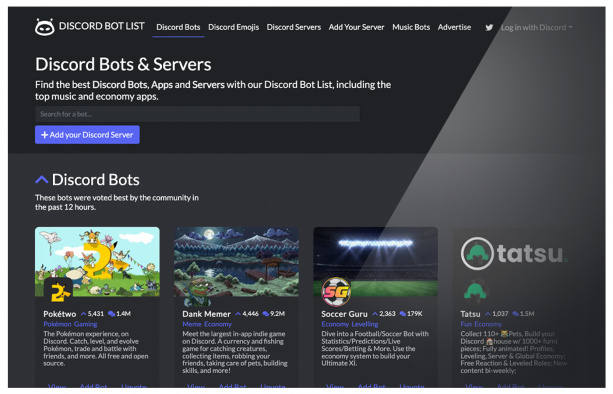Viewport: 613px width, 394px height.
Task: Click the Tatsu server count chat icon
Action: pos(516,313)
